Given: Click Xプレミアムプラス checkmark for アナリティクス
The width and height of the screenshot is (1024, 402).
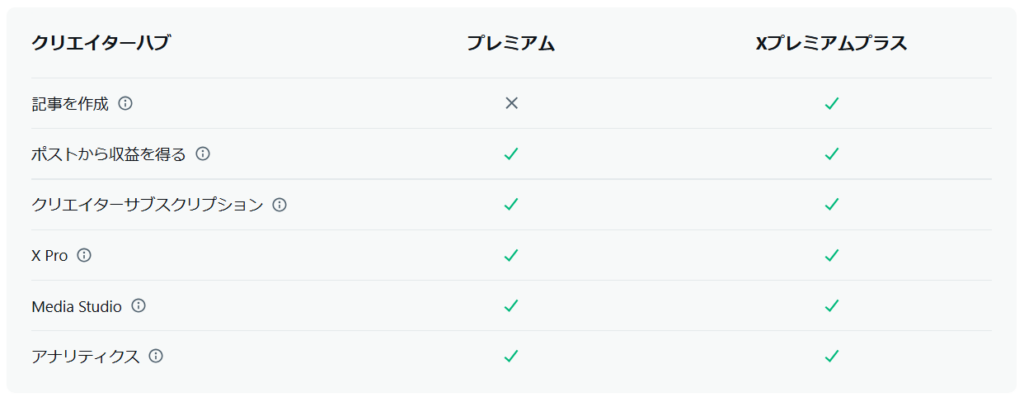Looking at the screenshot, I should click(x=831, y=356).
